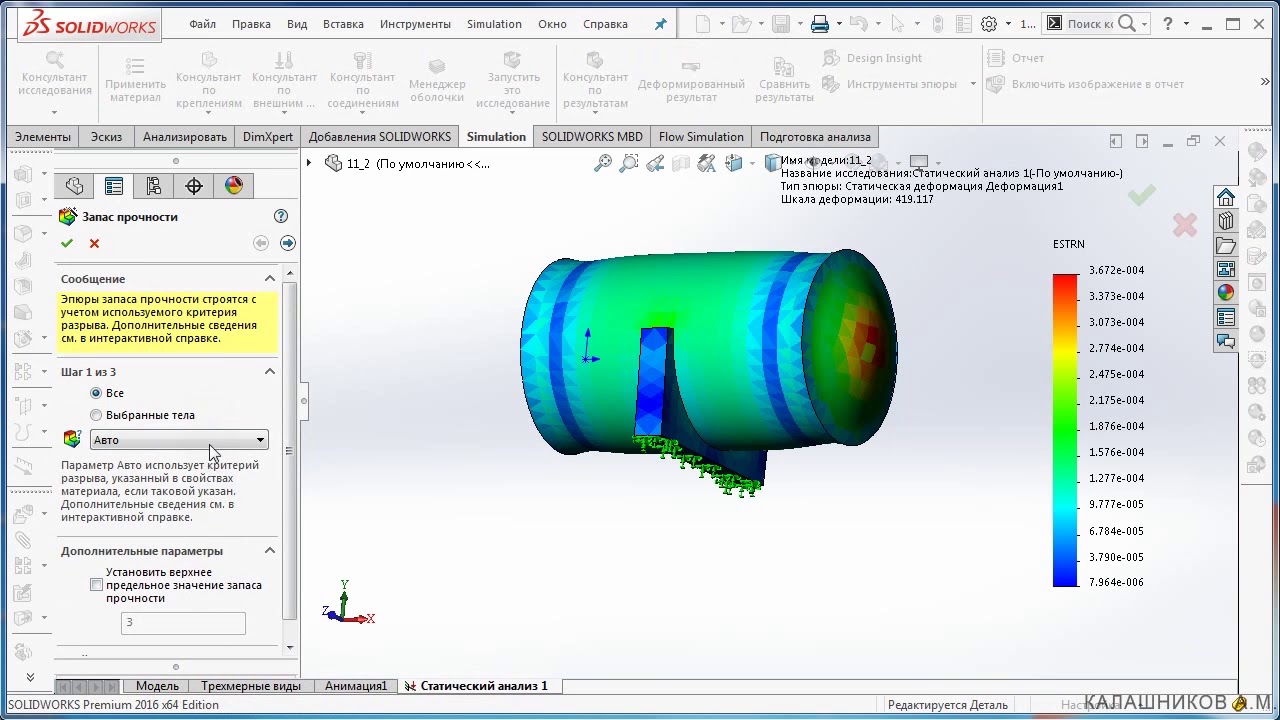Click Применить материал ribbon button
The image size is (1280, 720).
coord(135,78)
